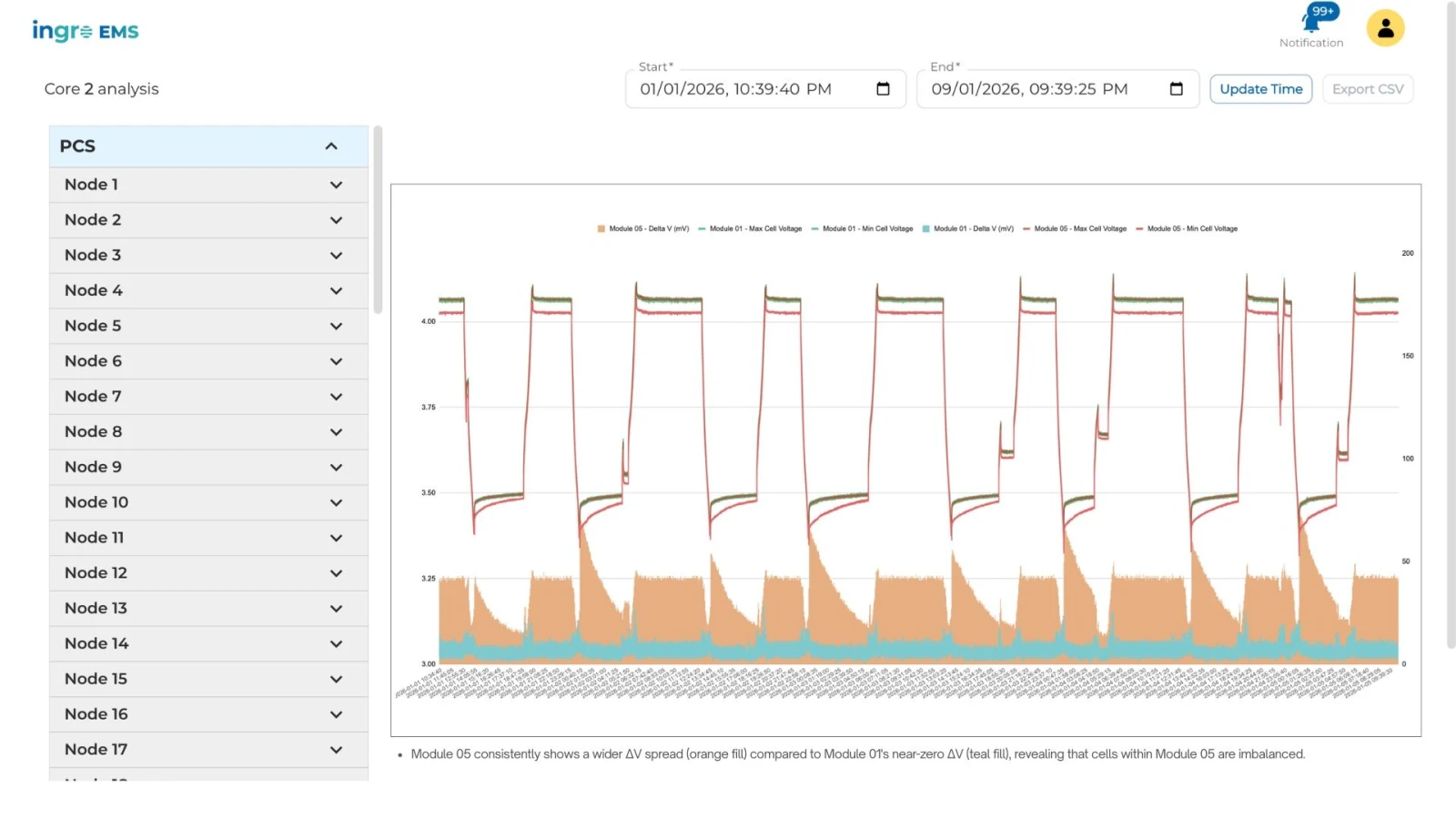This screenshot has width=1456, height=819.
Task: Open the notification bell icon
Action: point(1311,21)
